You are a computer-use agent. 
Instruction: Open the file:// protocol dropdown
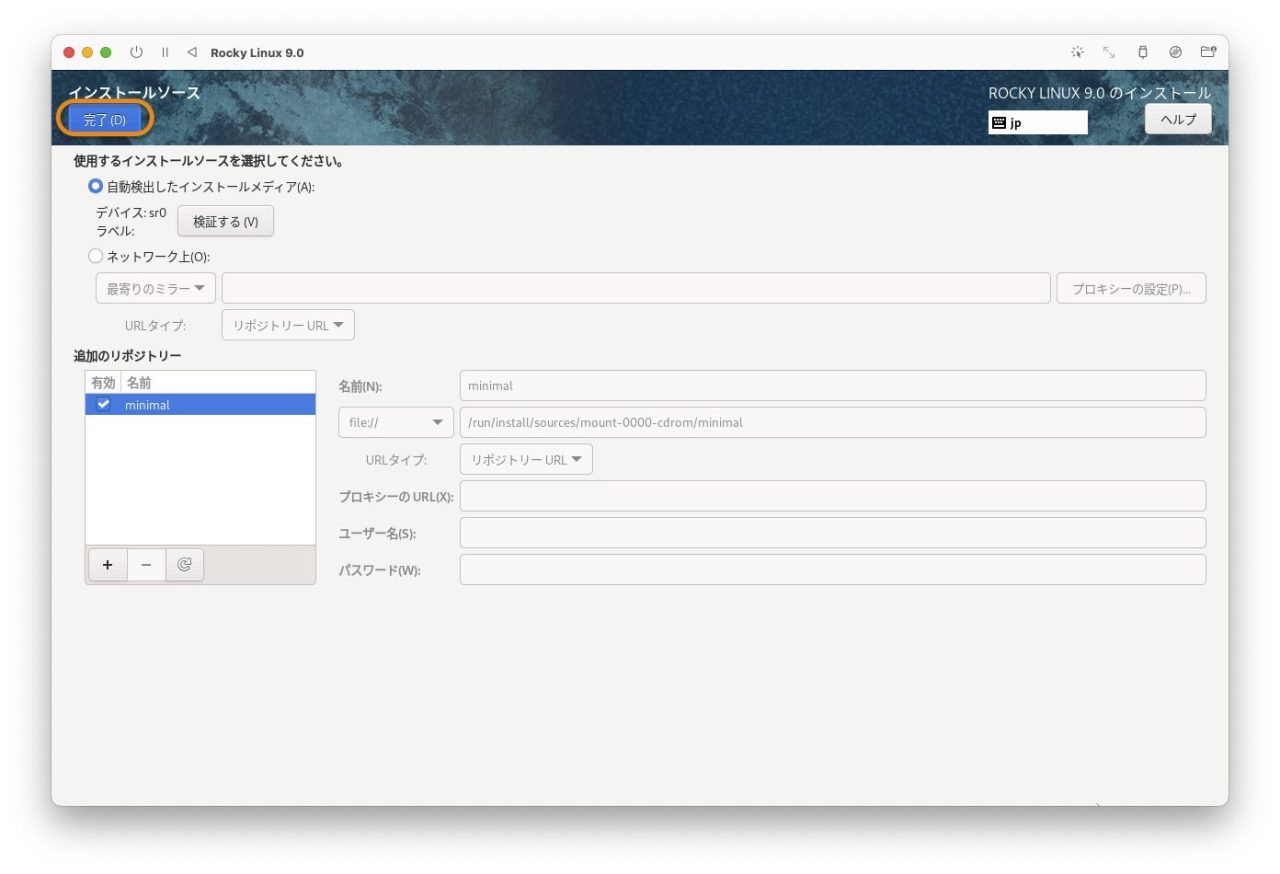395,422
